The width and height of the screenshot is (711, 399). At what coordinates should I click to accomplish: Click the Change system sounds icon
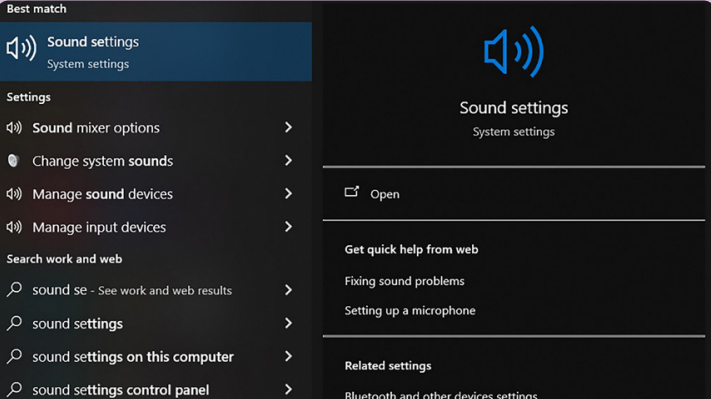click(14, 161)
